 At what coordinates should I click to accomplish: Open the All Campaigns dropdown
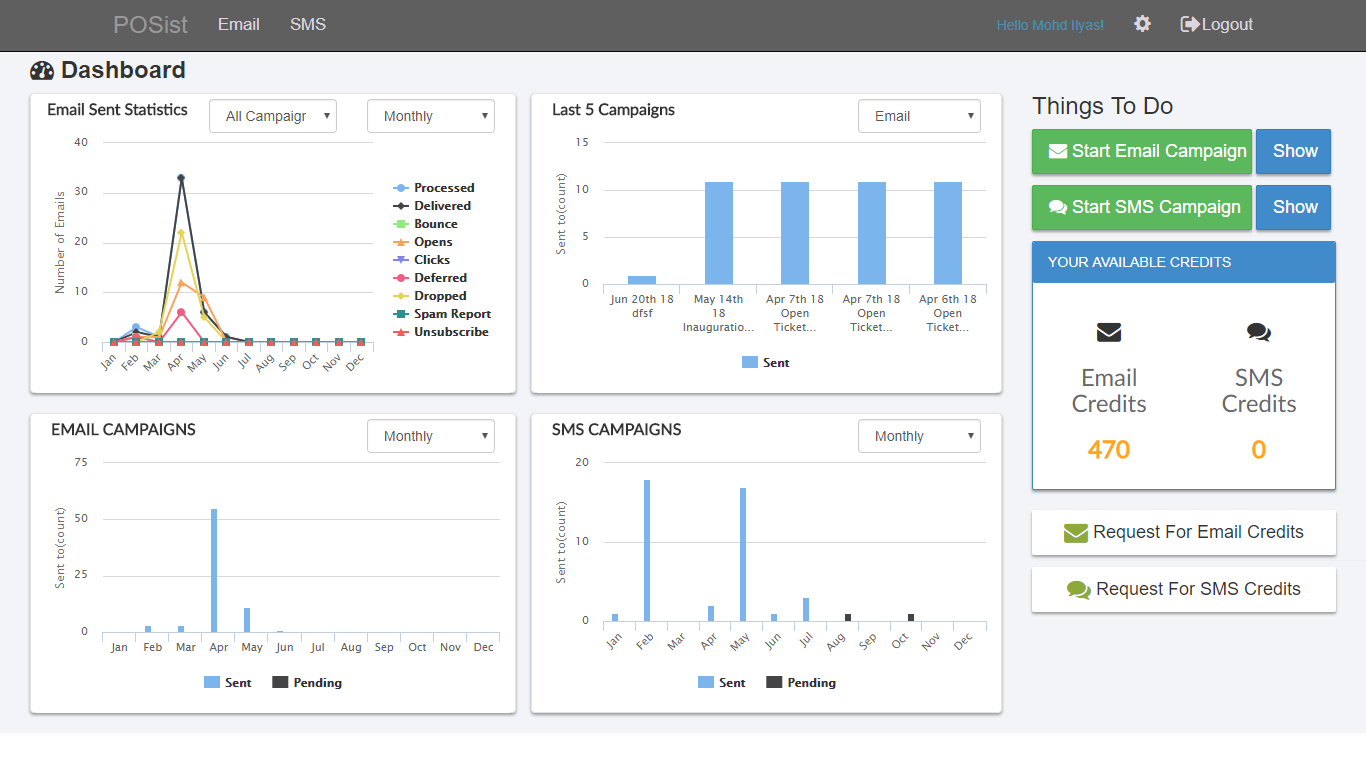[x=273, y=116]
